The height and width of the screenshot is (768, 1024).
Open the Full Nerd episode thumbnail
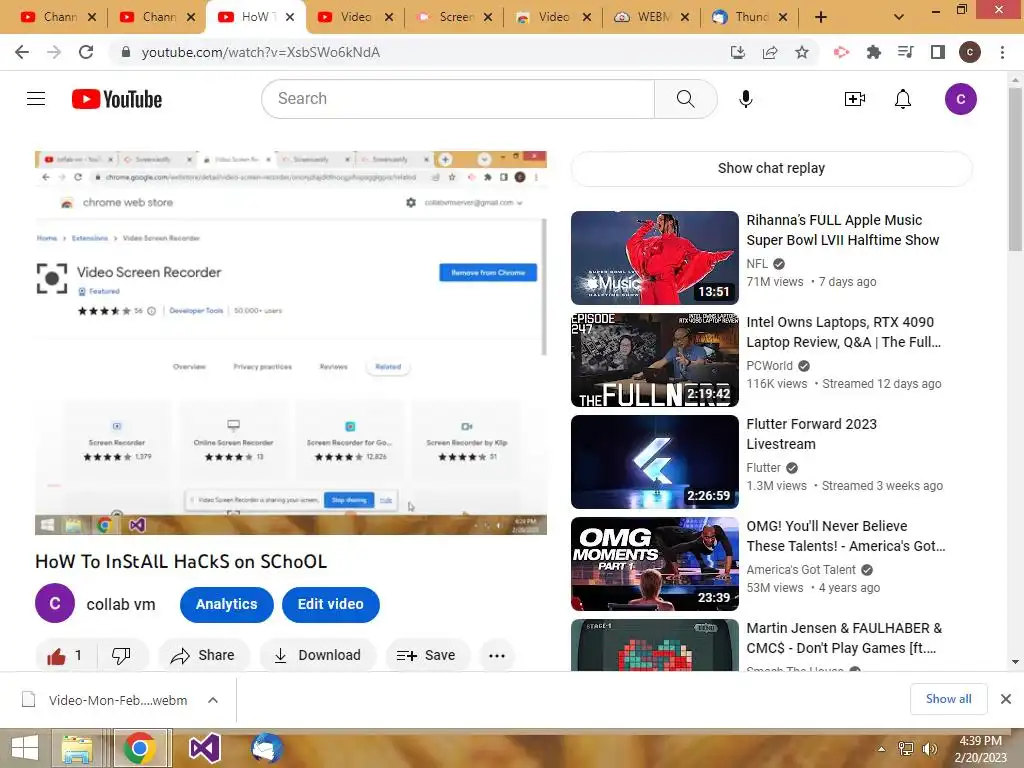(654, 360)
